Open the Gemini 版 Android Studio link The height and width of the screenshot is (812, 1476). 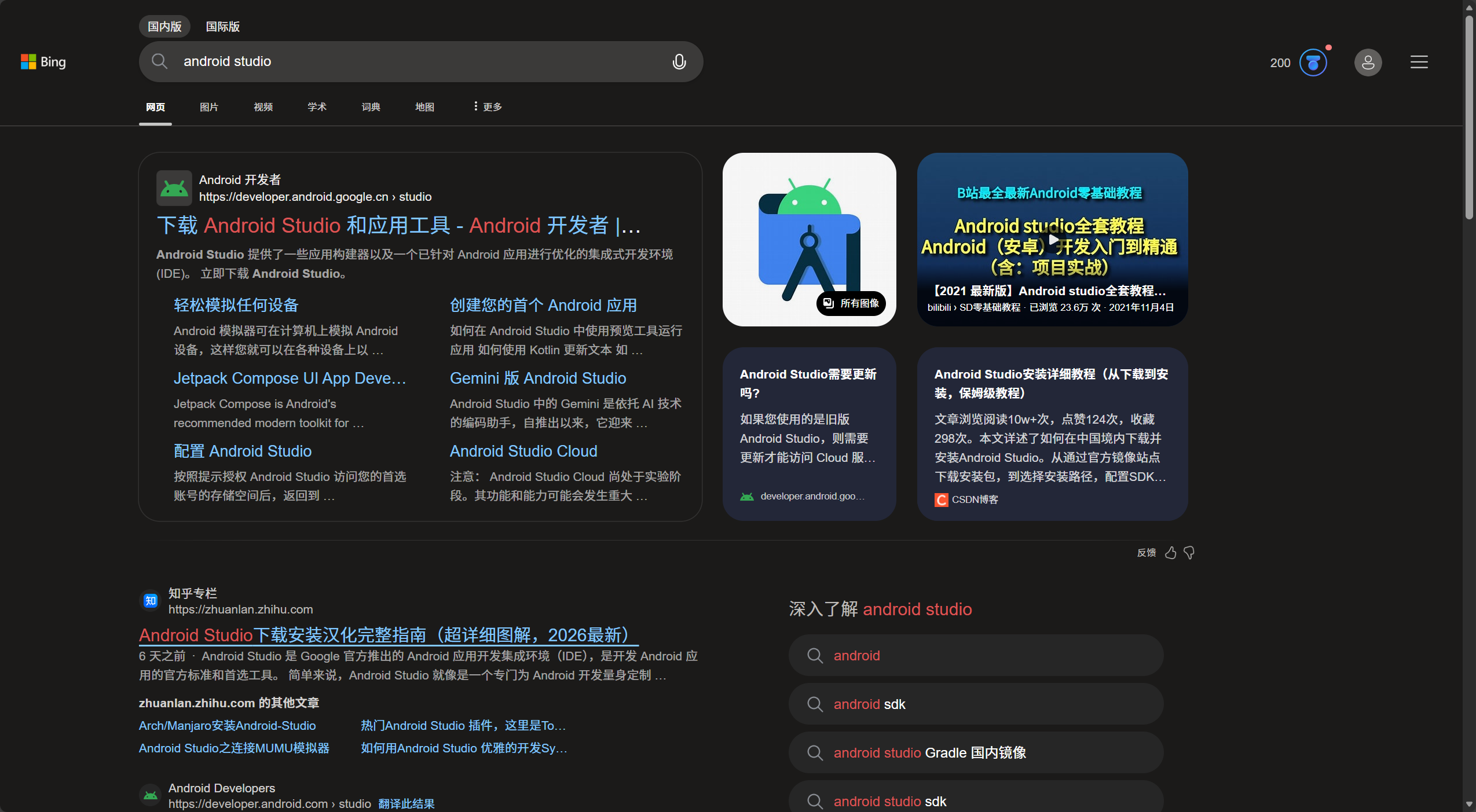pos(537,378)
